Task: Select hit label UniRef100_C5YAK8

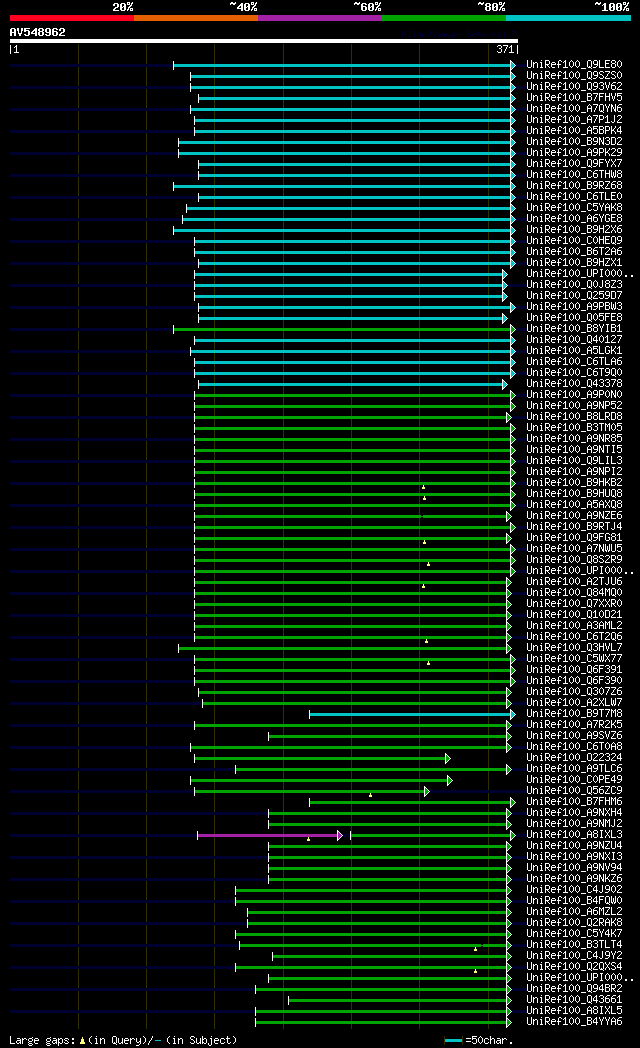Action: click(574, 208)
